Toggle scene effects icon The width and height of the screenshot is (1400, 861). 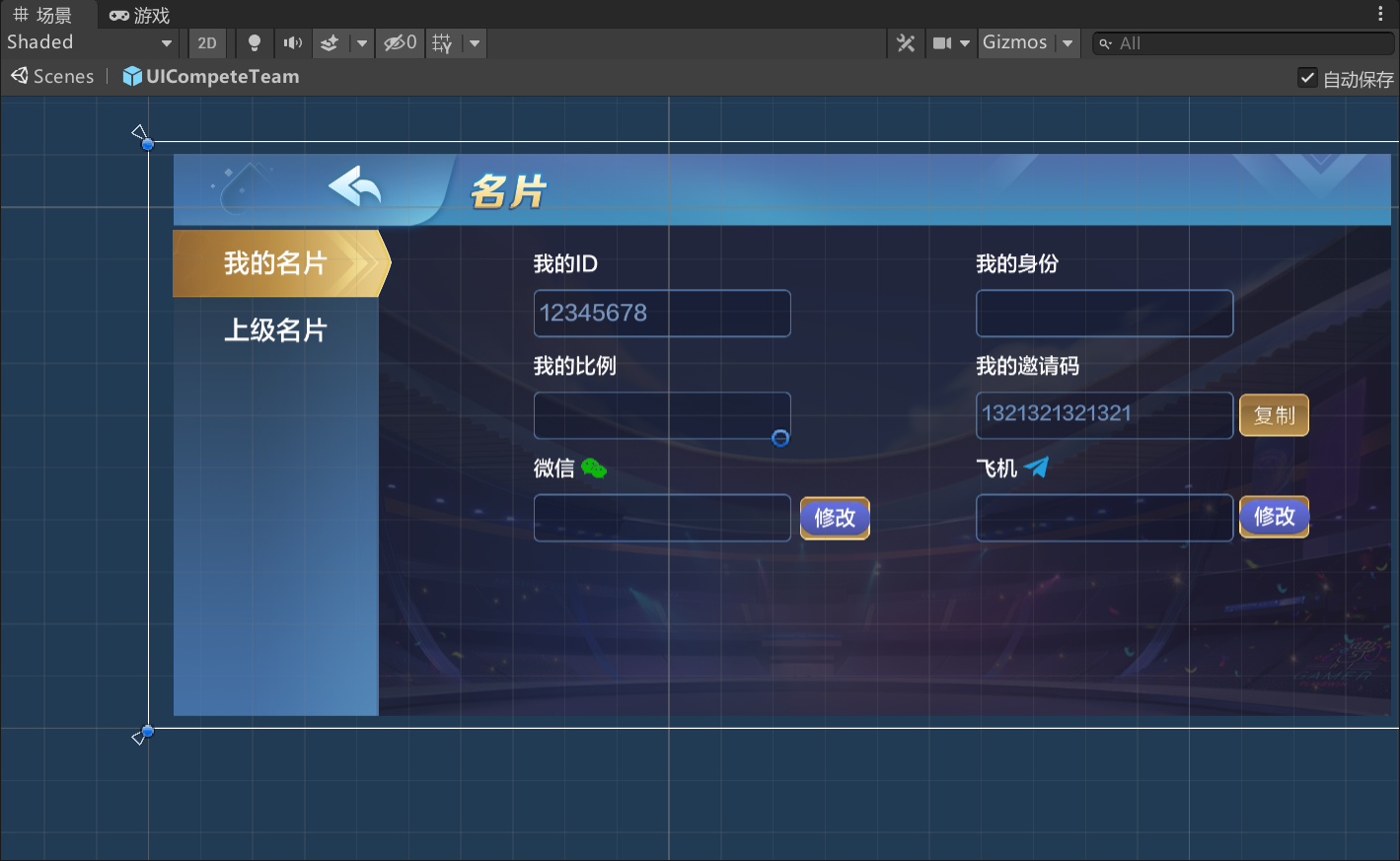click(331, 43)
